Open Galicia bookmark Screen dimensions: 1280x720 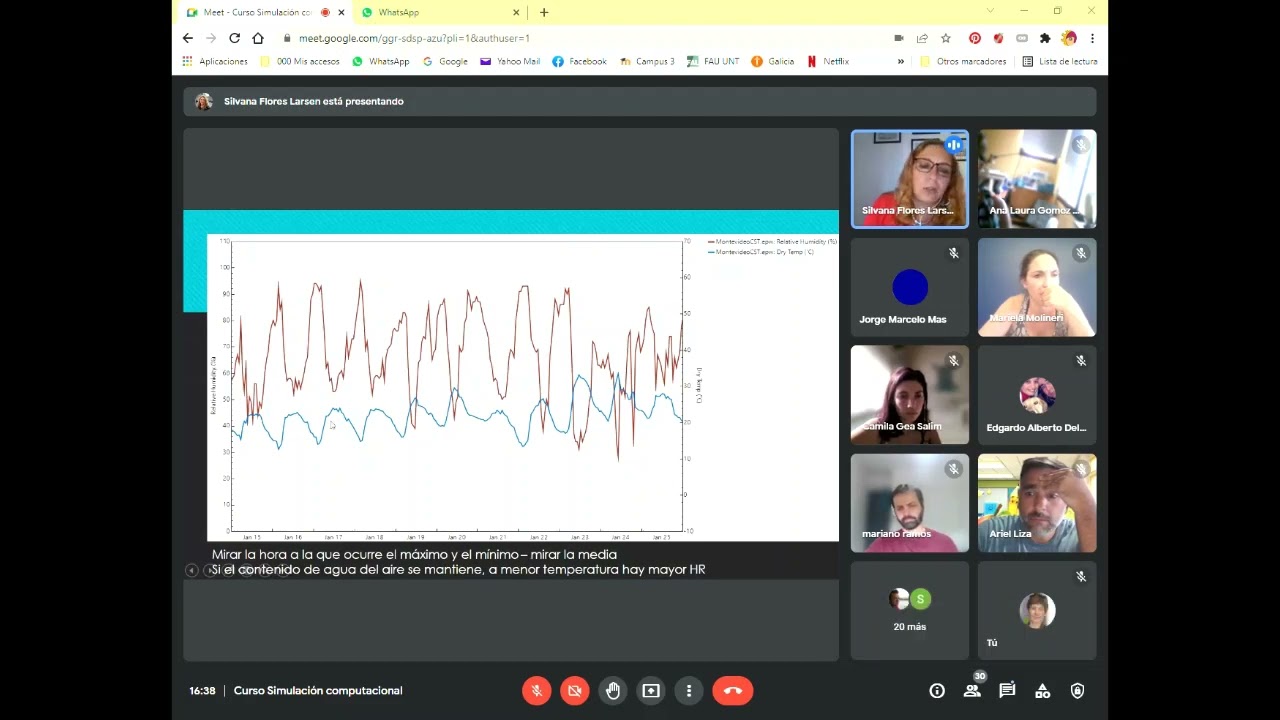pos(772,61)
